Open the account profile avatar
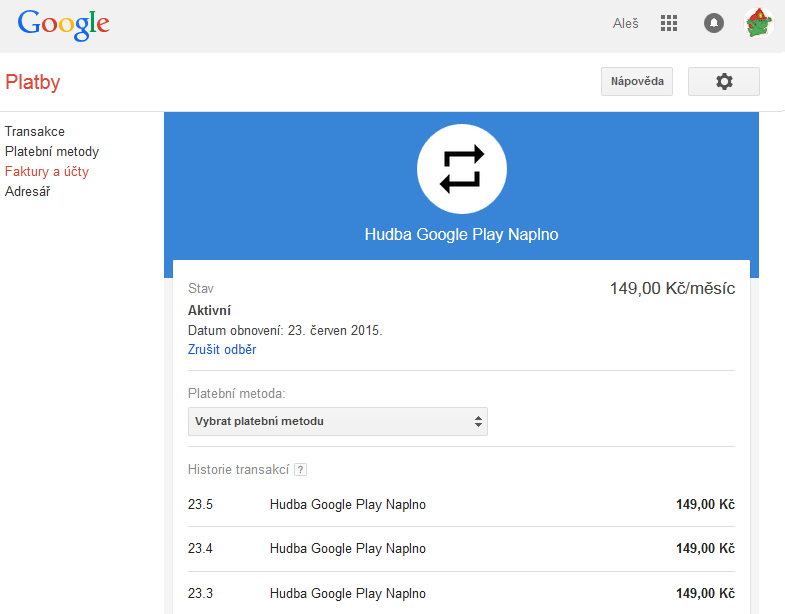The height and width of the screenshot is (614, 785). pyautogui.click(x=759, y=23)
